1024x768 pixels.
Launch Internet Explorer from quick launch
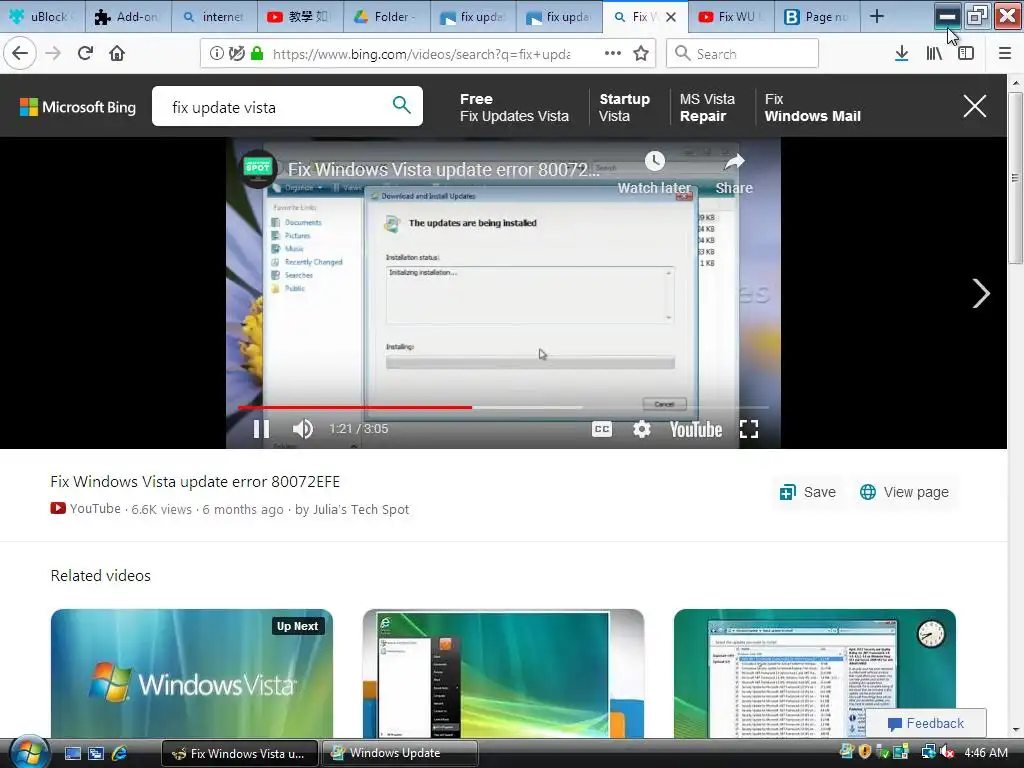(x=119, y=754)
